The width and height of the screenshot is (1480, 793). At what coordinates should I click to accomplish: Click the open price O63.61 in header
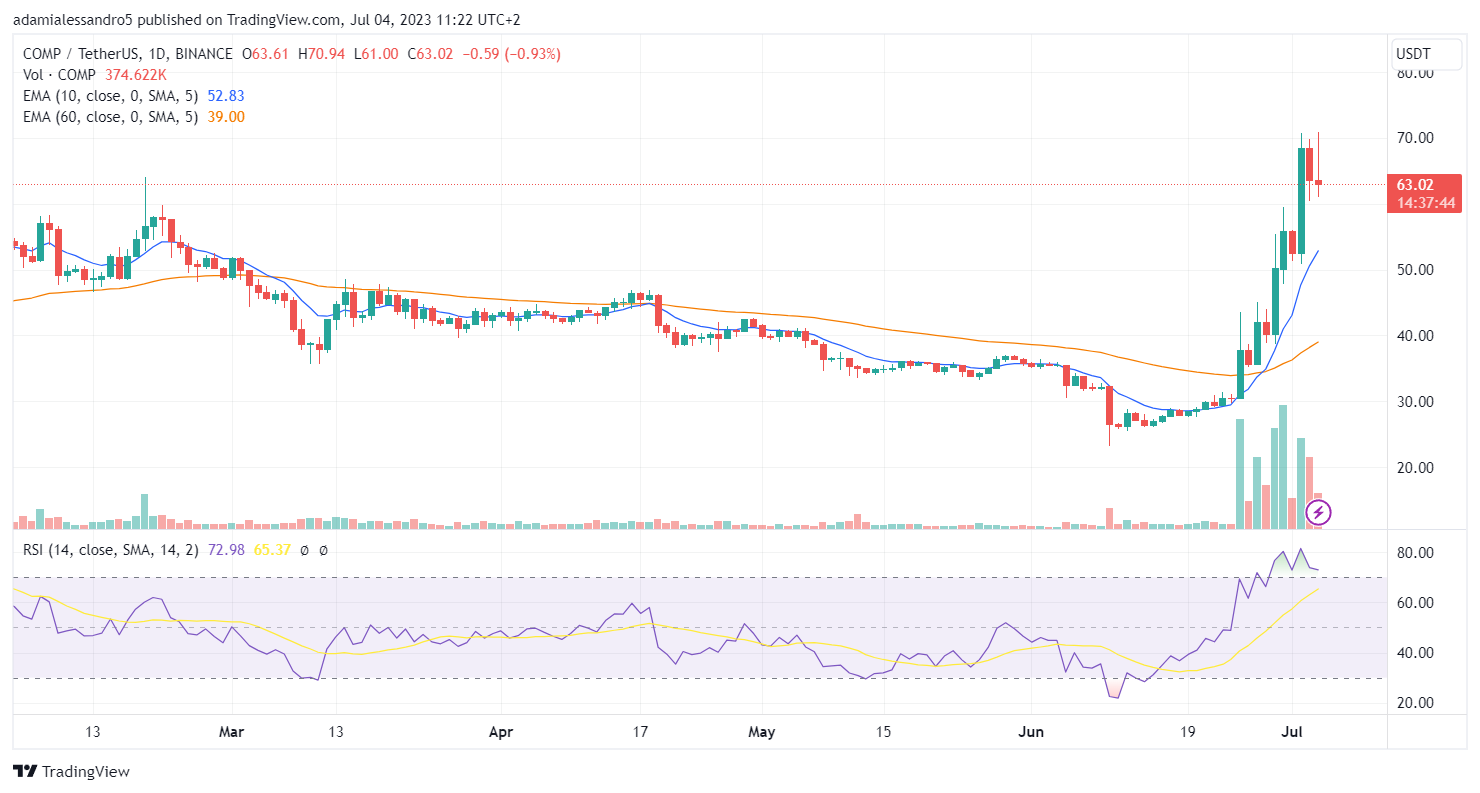point(264,54)
